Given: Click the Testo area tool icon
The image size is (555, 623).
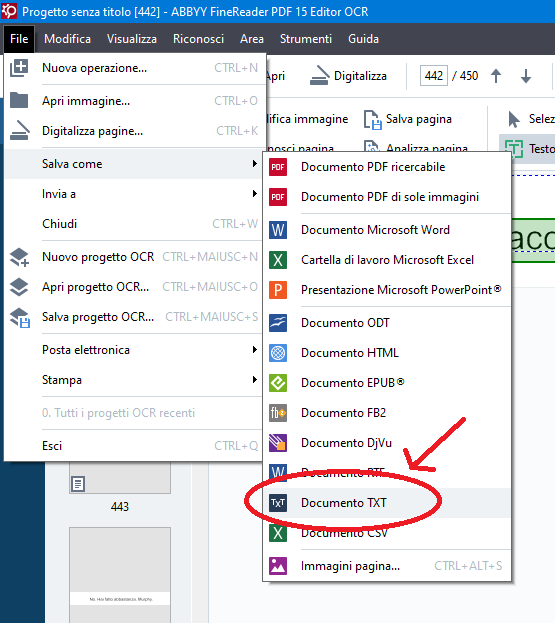Looking at the screenshot, I should point(514,149).
